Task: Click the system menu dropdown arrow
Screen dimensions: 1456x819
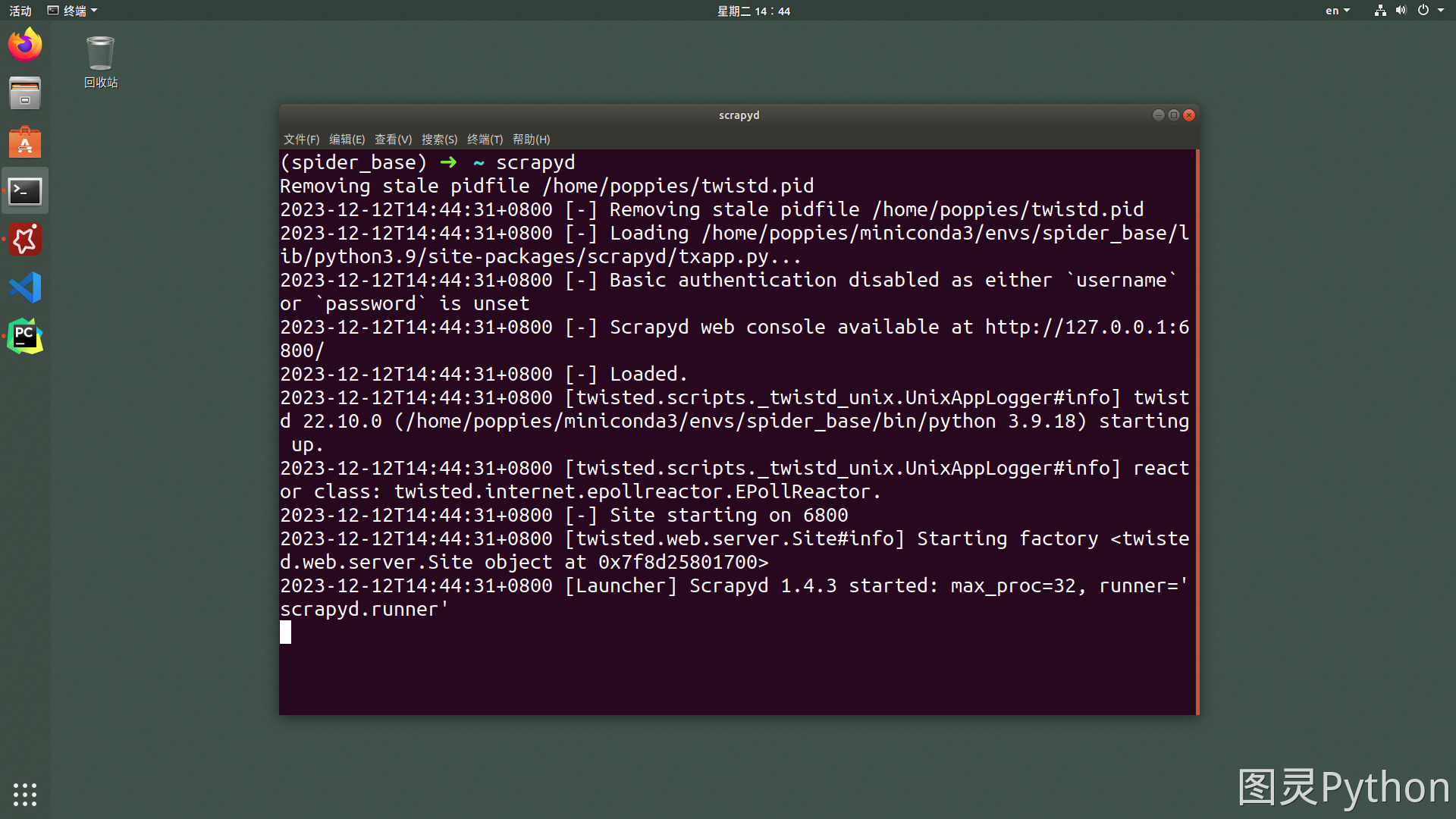Action: tap(1441, 11)
